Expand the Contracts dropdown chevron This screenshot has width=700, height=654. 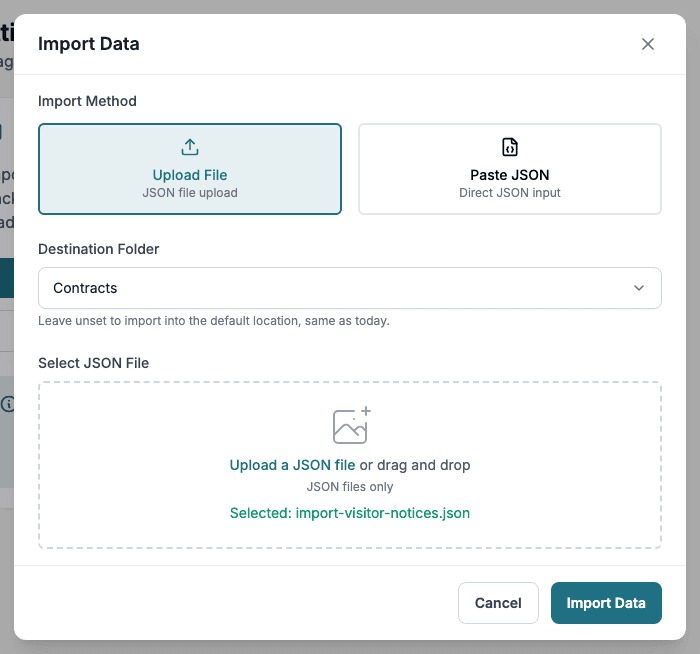coord(639,288)
